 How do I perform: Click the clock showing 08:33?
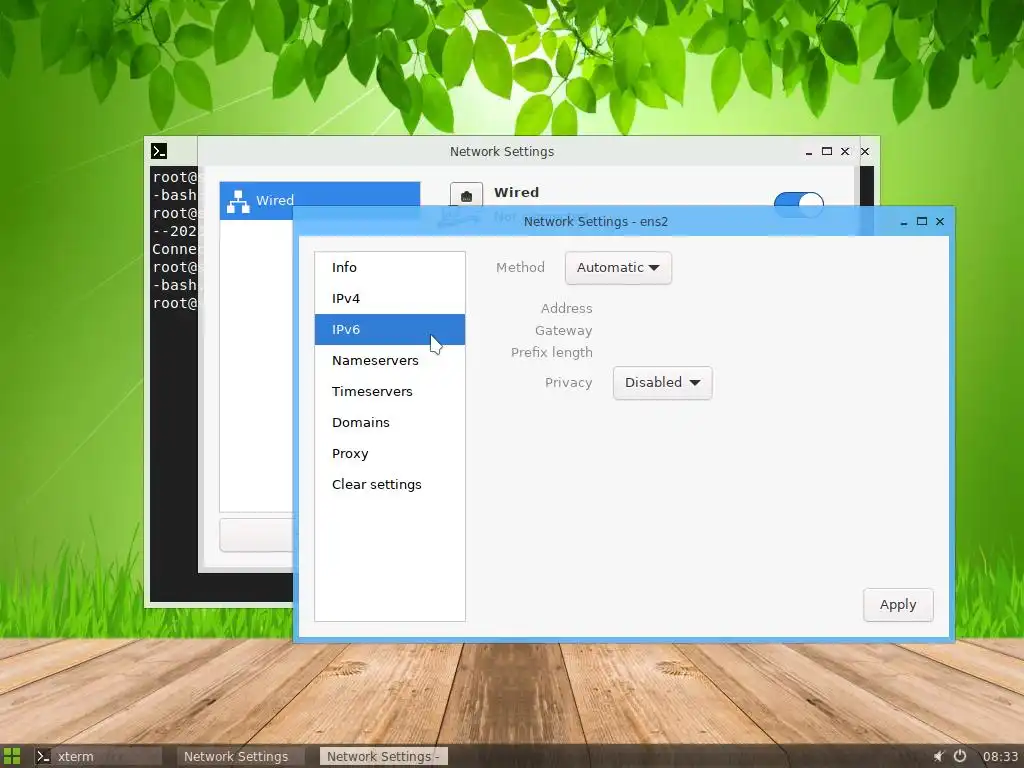coord(1000,756)
